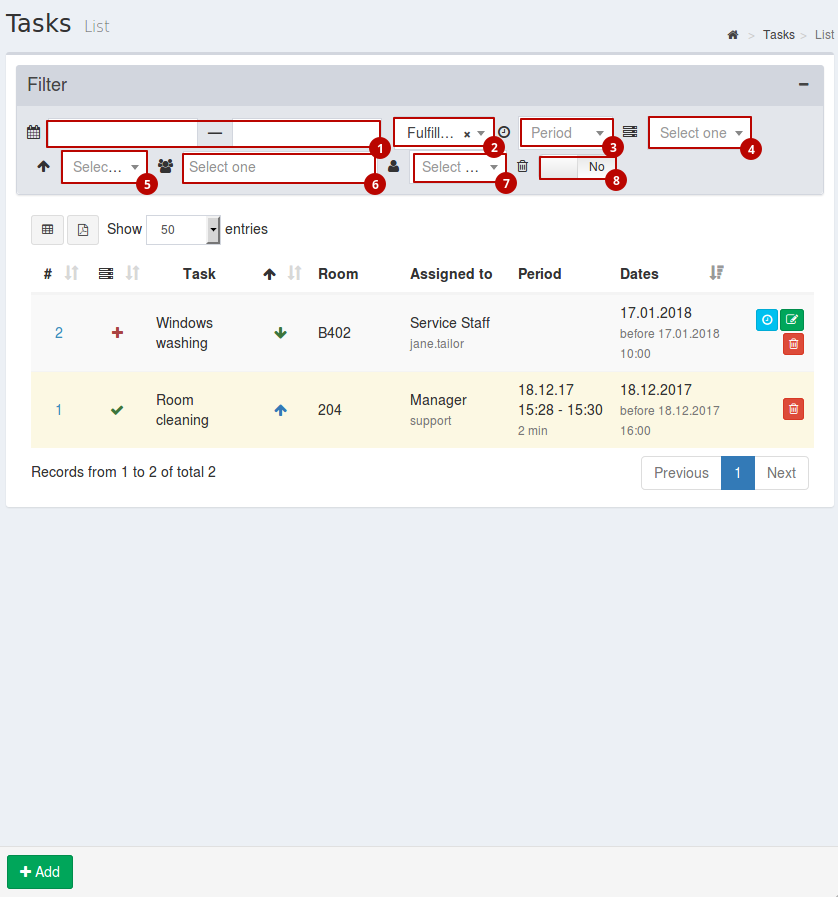Click '18.12.2017' date in second row
The width and height of the screenshot is (838, 897).
pos(656,390)
